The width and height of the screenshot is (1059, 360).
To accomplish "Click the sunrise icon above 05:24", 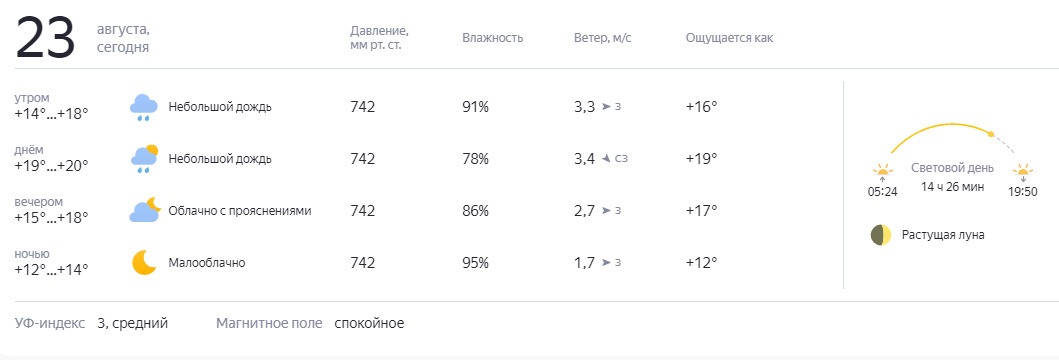I will coord(882,172).
